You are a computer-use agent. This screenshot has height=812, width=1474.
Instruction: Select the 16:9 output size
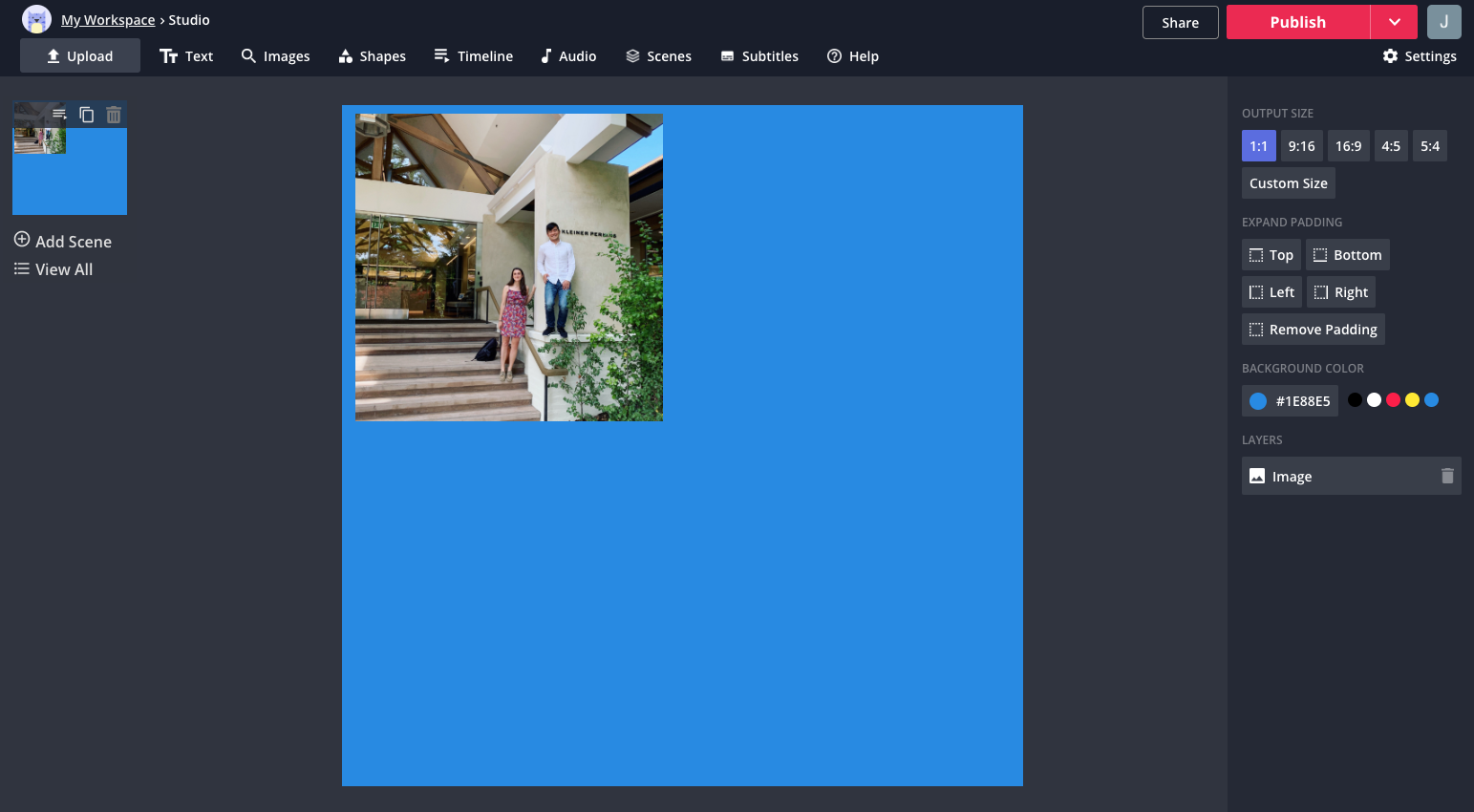1348,146
